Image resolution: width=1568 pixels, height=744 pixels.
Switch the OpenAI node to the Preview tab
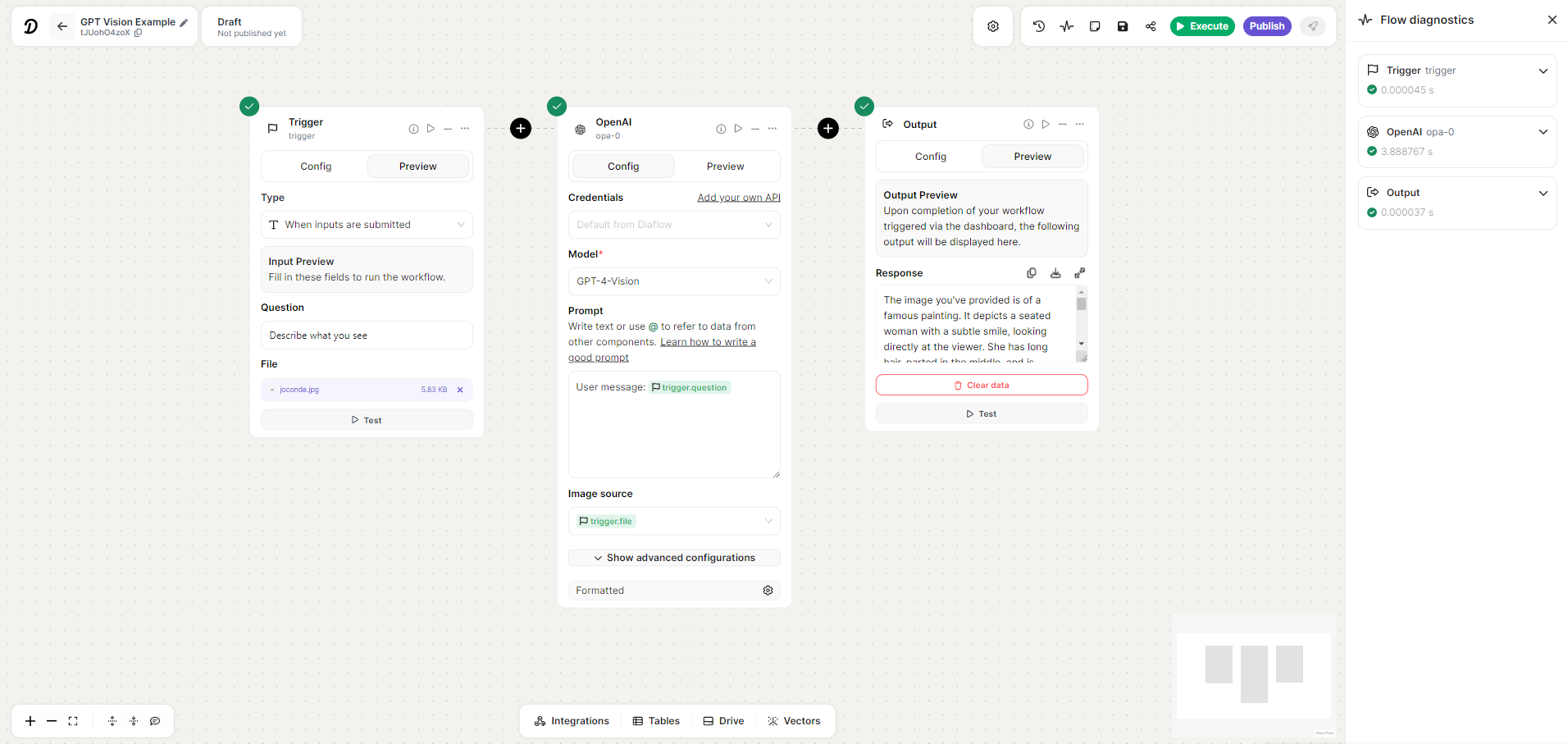[x=725, y=167]
